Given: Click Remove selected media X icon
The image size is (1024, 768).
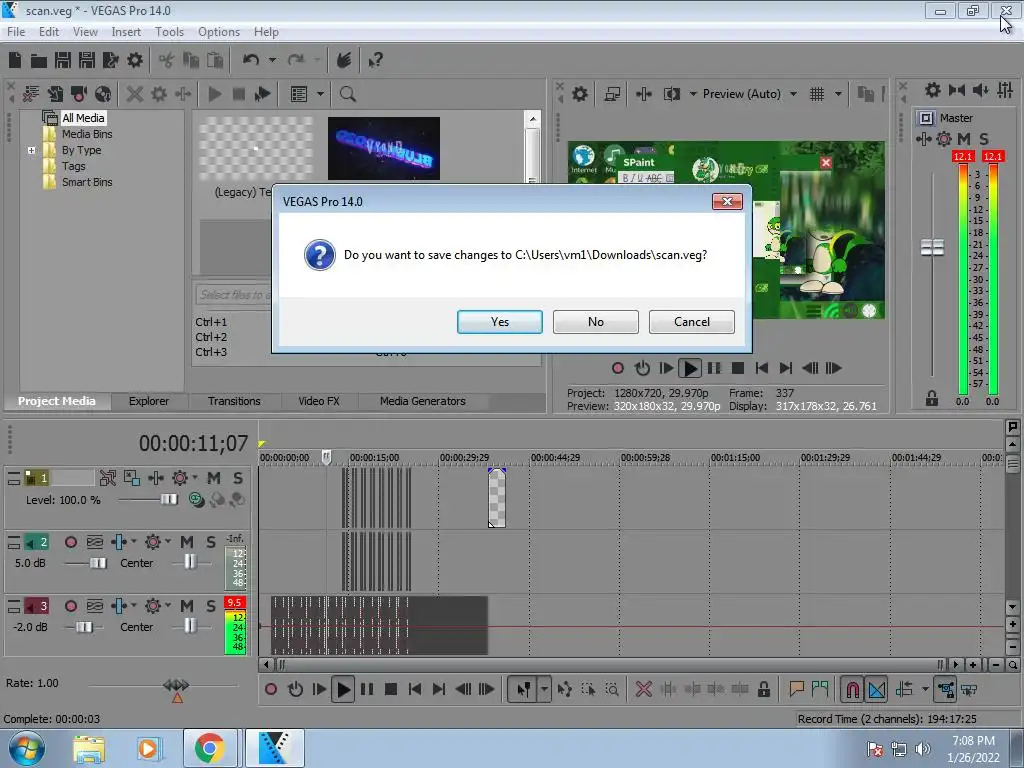Looking at the screenshot, I should (x=135, y=94).
